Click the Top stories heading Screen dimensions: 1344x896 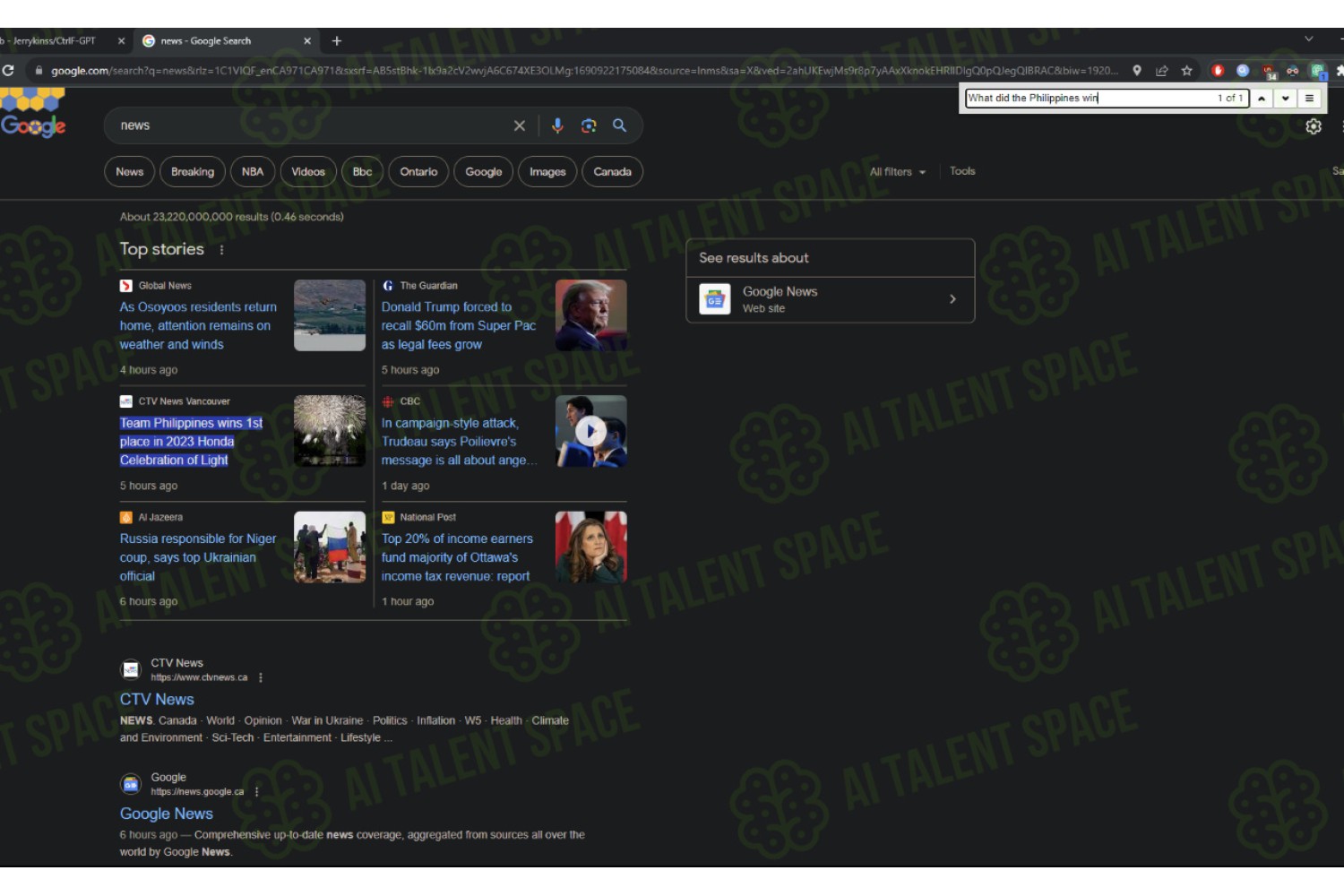(x=162, y=250)
